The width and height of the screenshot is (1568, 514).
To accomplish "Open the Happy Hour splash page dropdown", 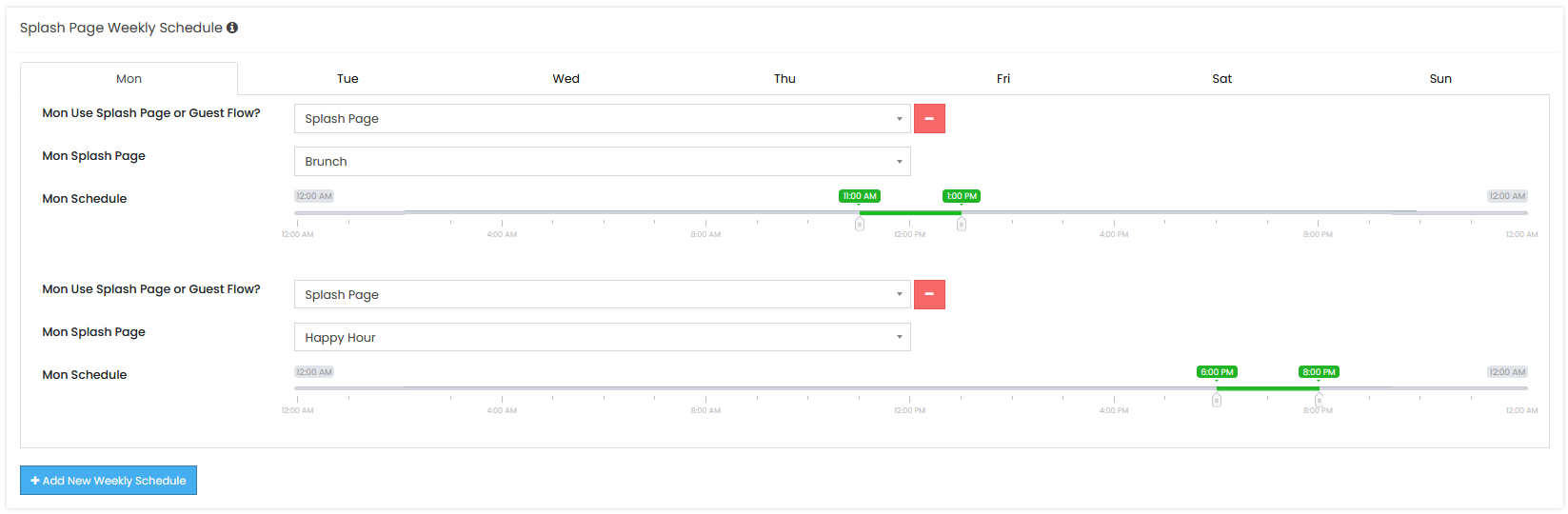I will (x=602, y=338).
